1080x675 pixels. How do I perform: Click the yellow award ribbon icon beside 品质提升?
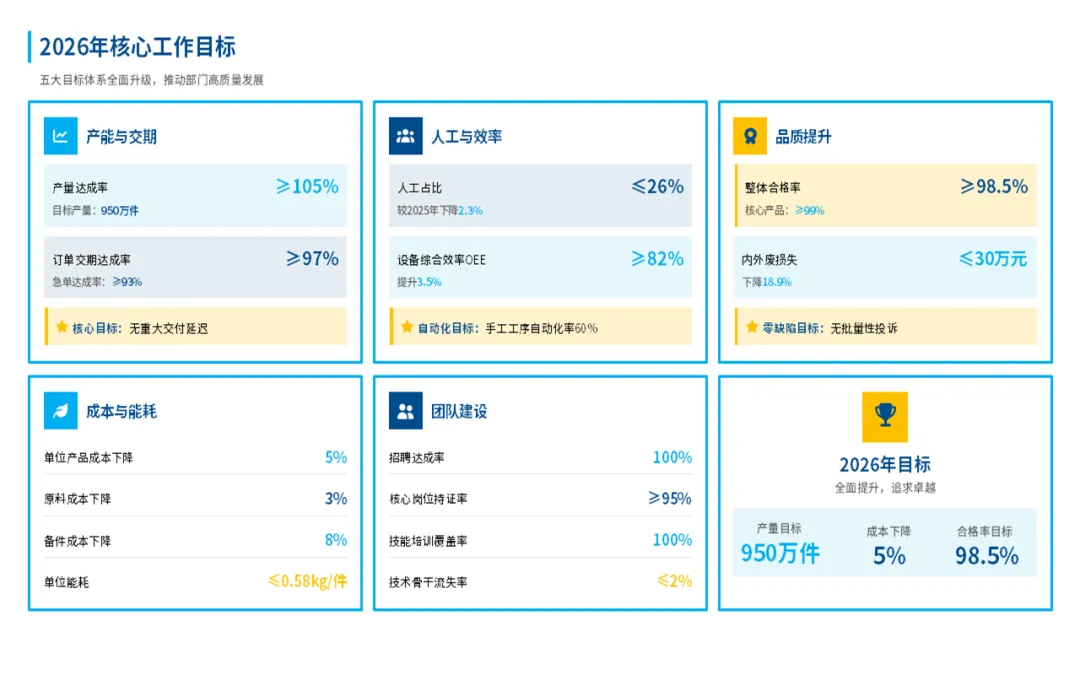click(x=750, y=136)
